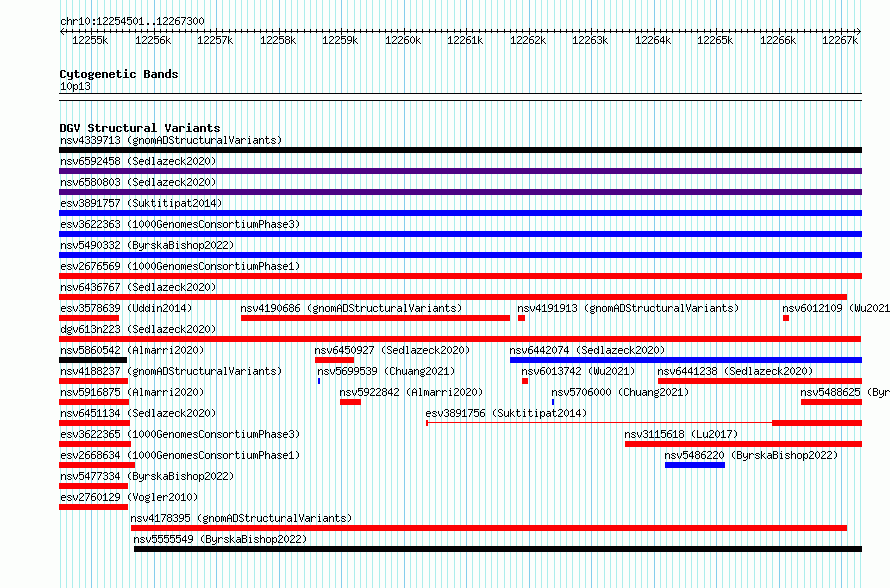Click the nsv5916875 Almarri2020 label

point(132,392)
